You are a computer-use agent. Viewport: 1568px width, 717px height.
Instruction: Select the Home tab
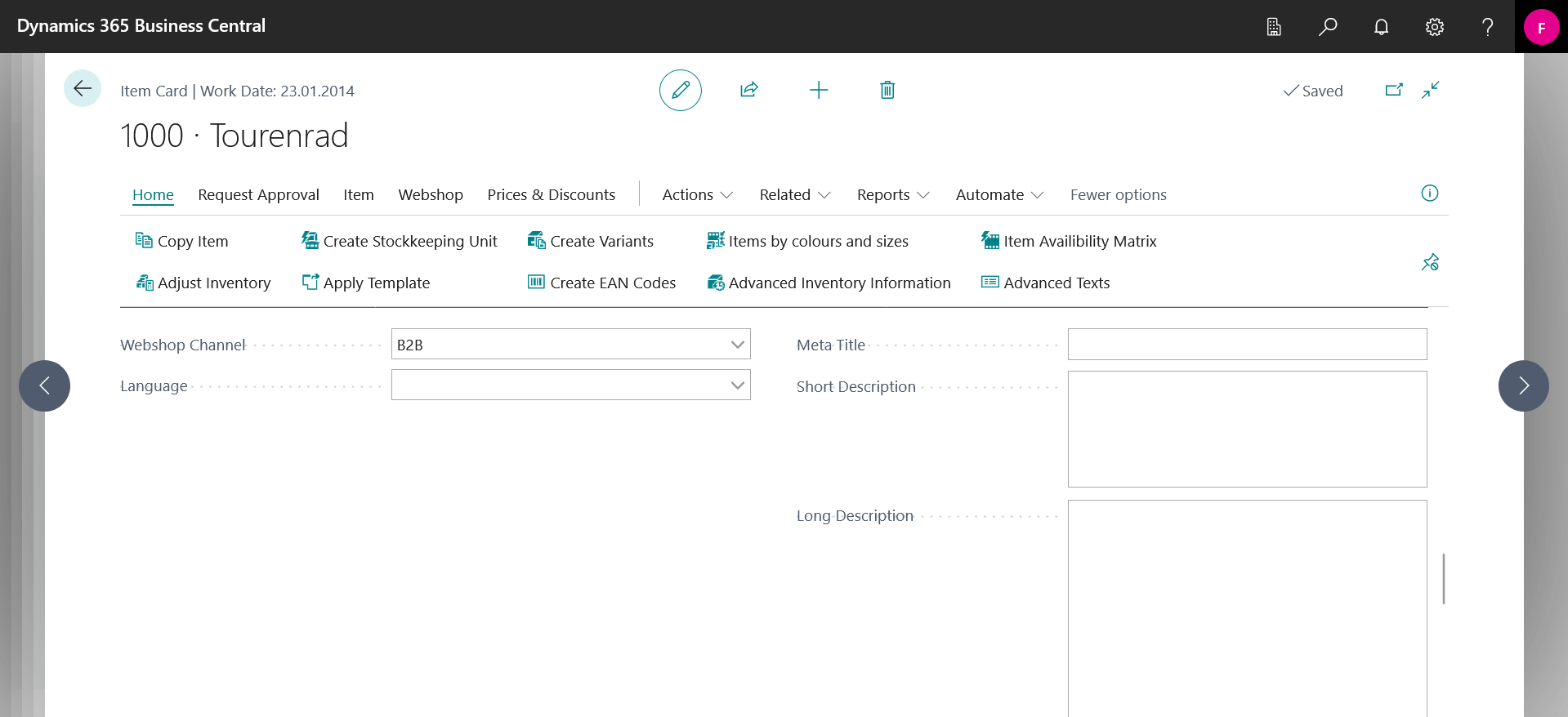tap(153, 194)
